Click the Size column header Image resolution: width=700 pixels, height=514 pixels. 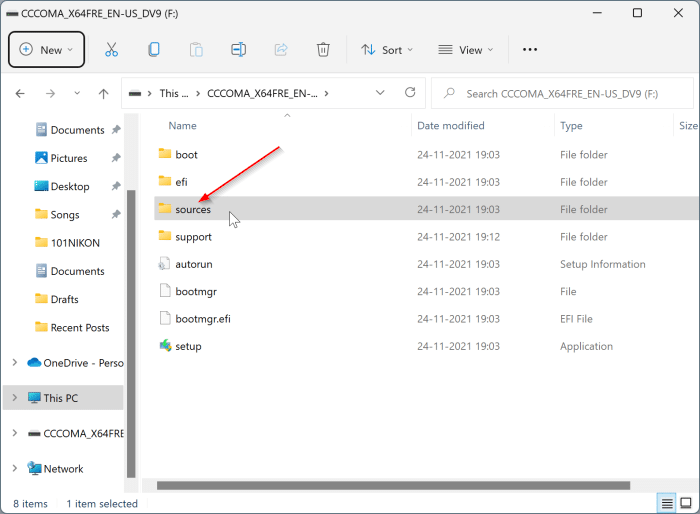(688, 125)
